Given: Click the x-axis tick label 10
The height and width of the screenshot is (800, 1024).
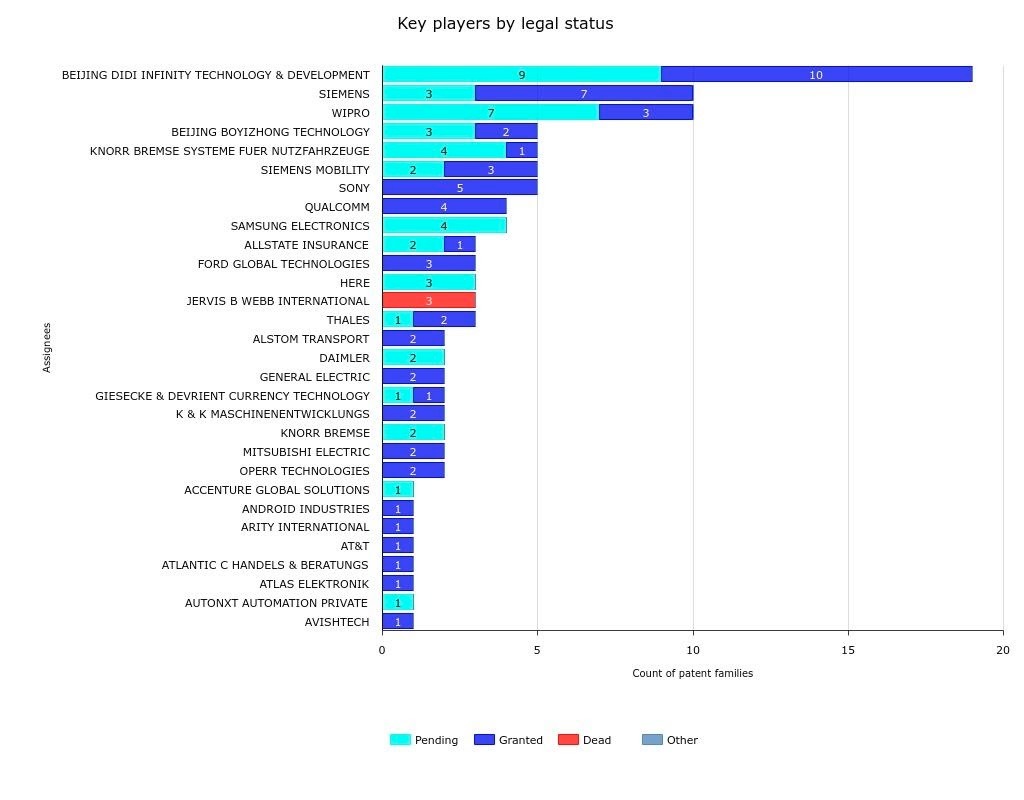Looking at the screenshot, I should (x=693, y=650).
